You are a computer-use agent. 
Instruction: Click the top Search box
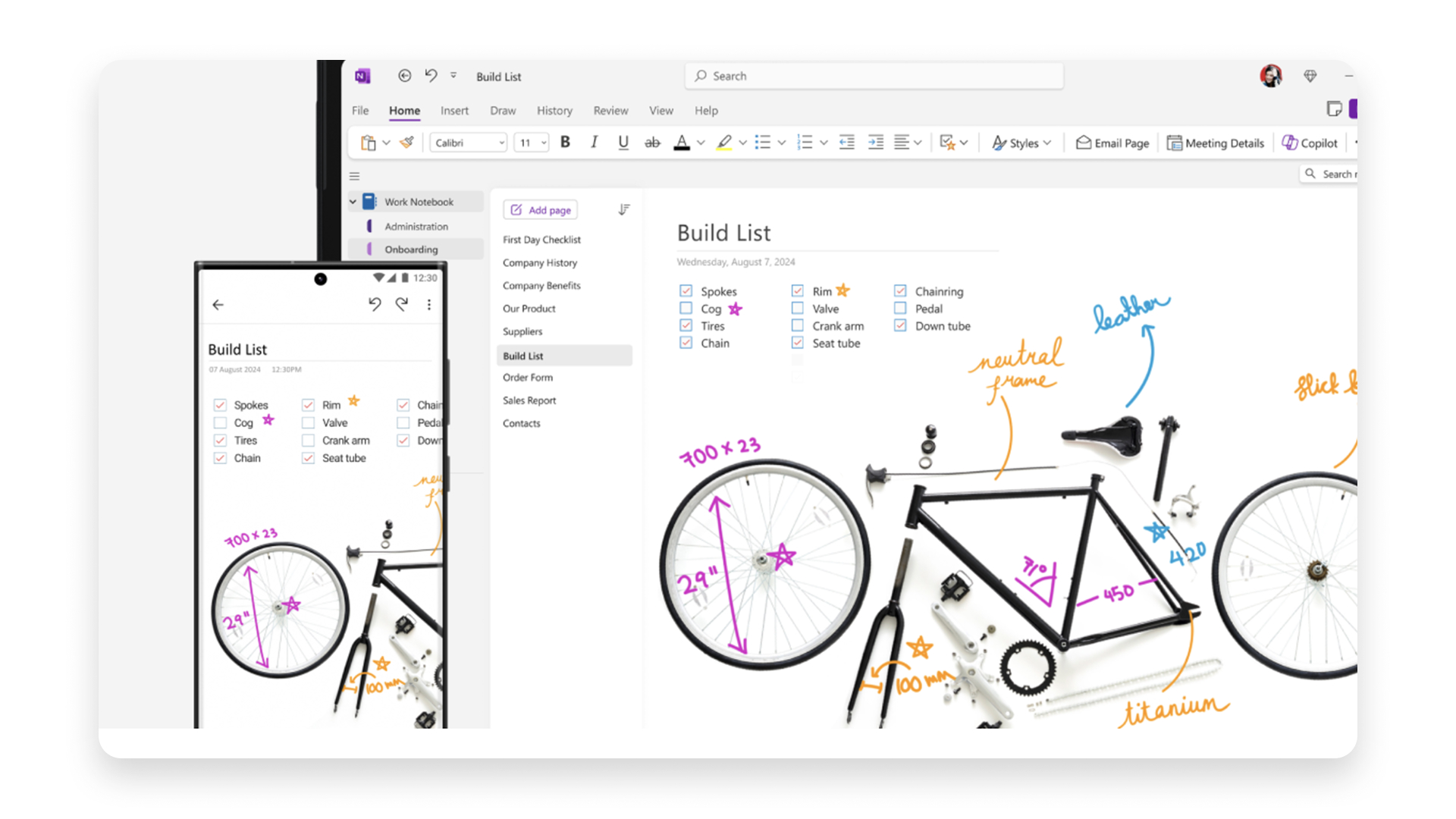tap(874, 76)
